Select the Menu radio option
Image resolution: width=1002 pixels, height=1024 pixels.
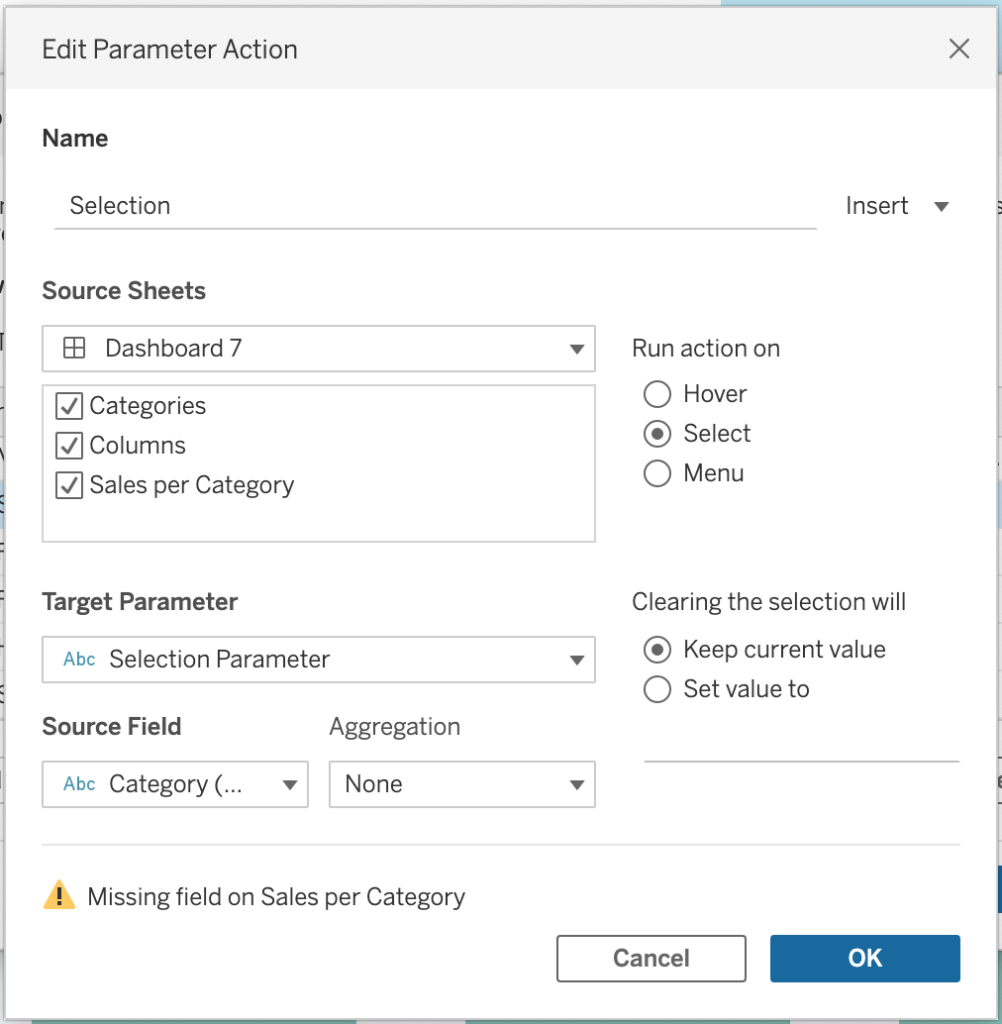pos(657,474)
